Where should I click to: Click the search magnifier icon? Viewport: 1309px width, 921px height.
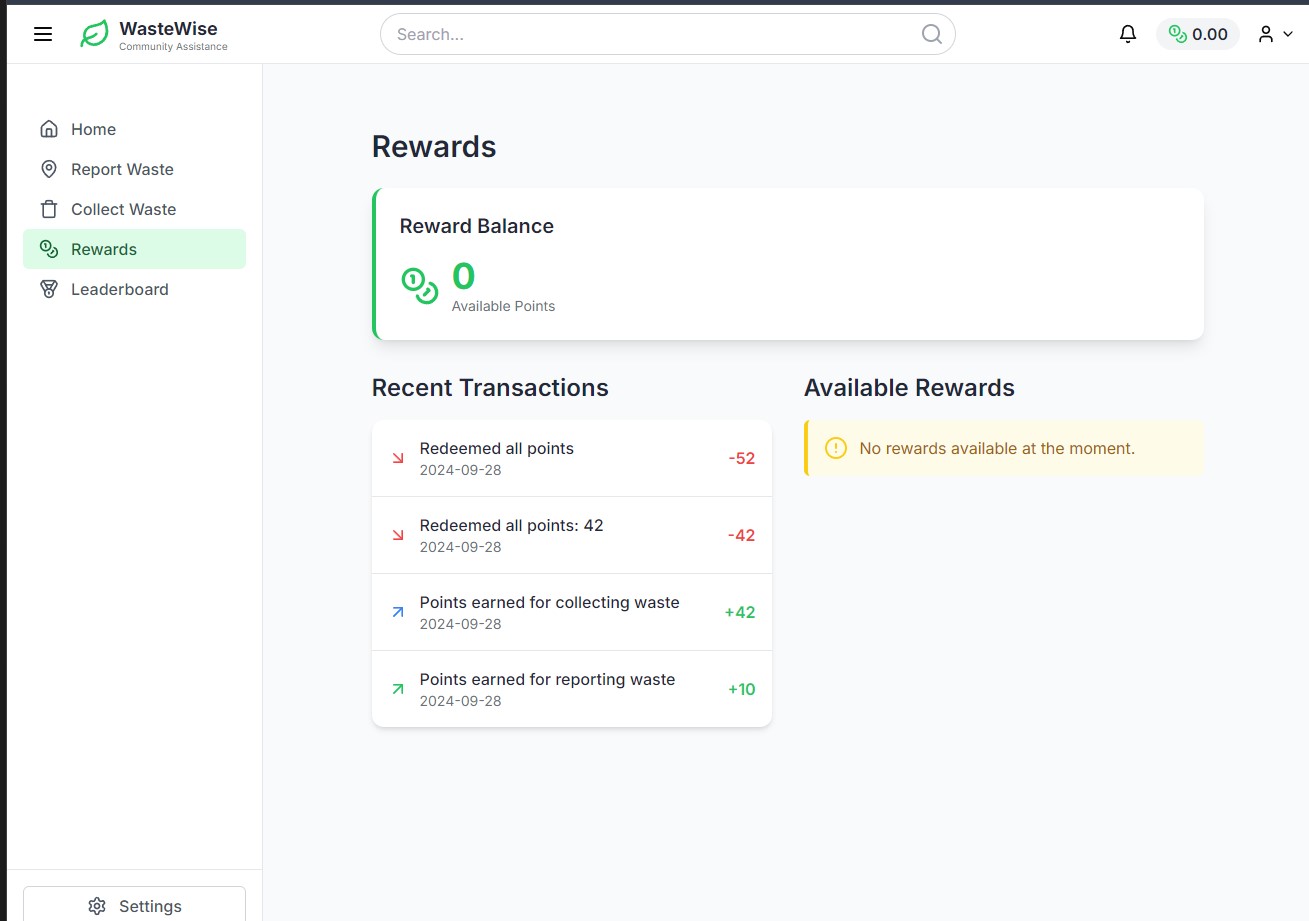click(x=931, y=33)
